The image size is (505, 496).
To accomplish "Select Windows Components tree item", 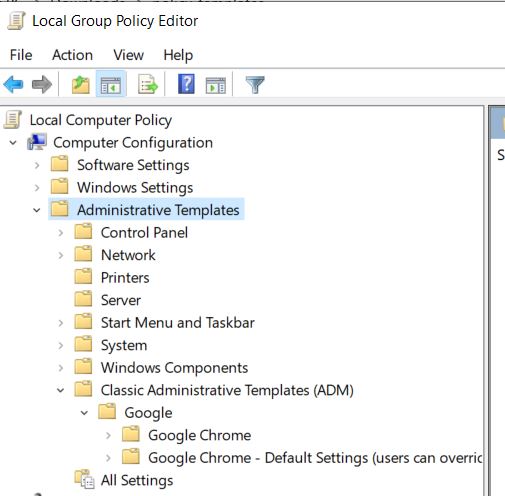I will 174,368.
